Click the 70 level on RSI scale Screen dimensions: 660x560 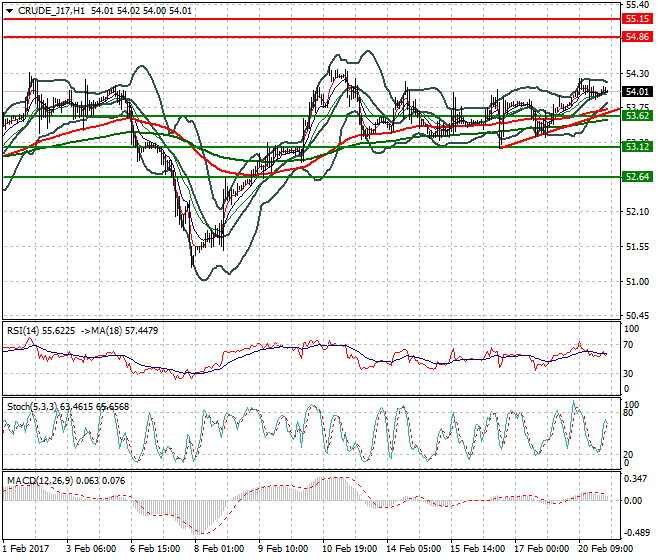[630, 345]
